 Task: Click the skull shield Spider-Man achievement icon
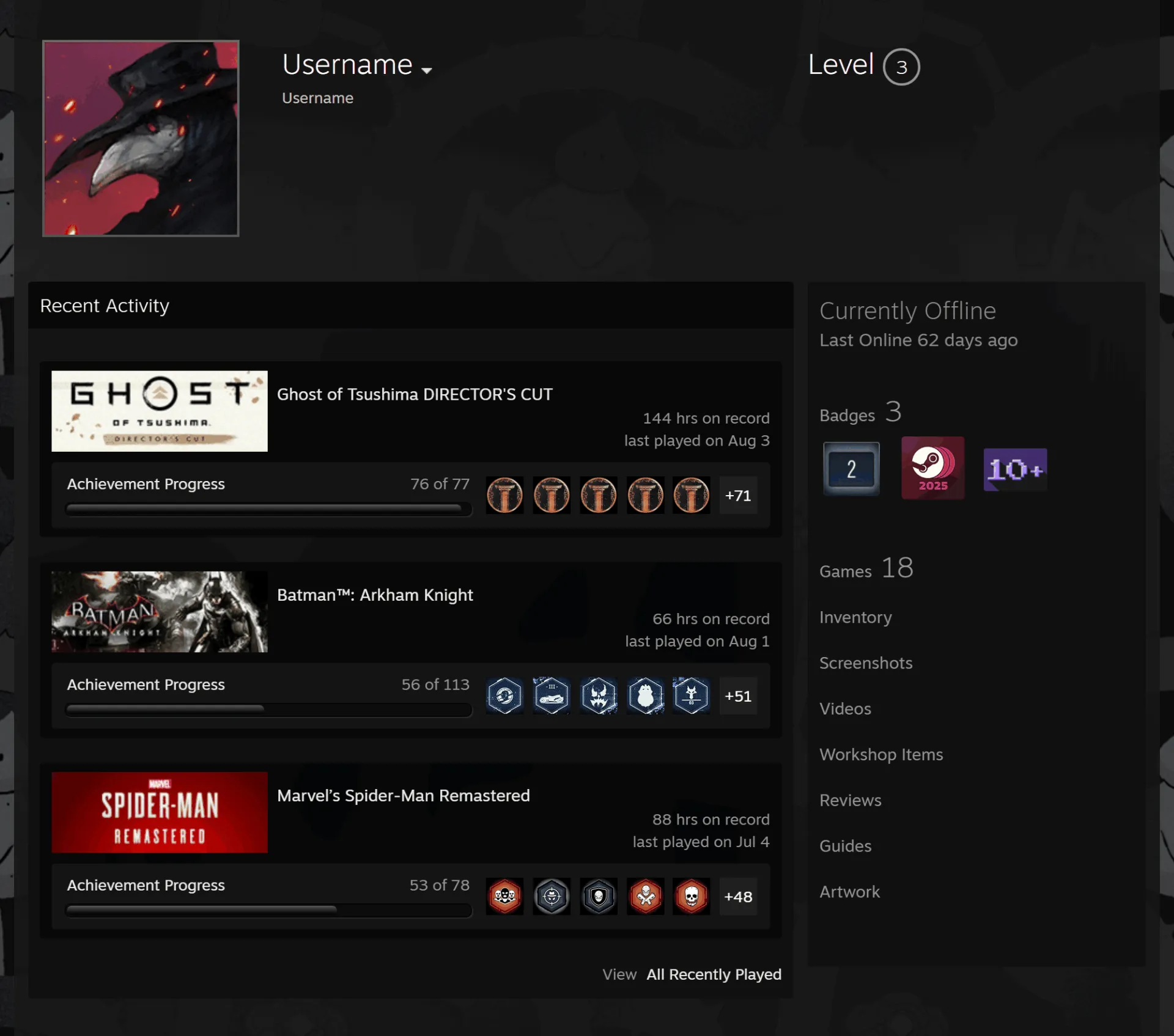click(x=599, y=896)
